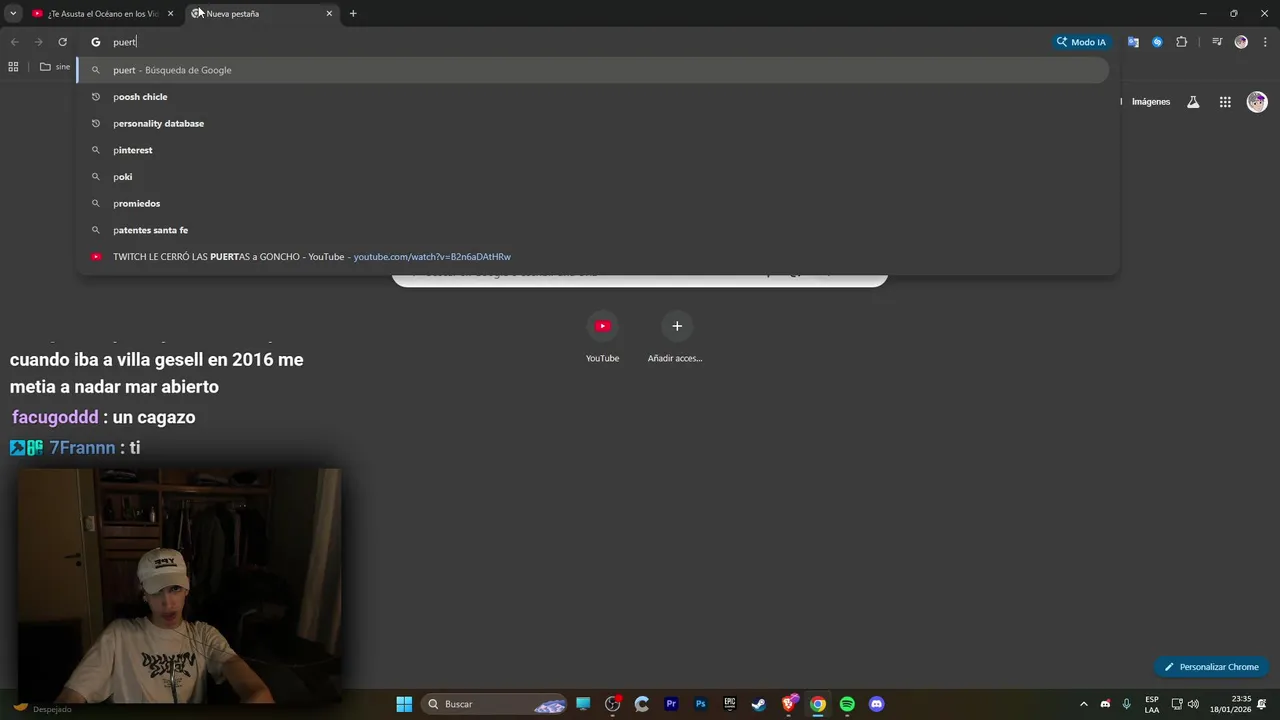Open the tab search dropdown arrow
The width and height of the screenshot is (1280, 720).
(x=13, y=13)
